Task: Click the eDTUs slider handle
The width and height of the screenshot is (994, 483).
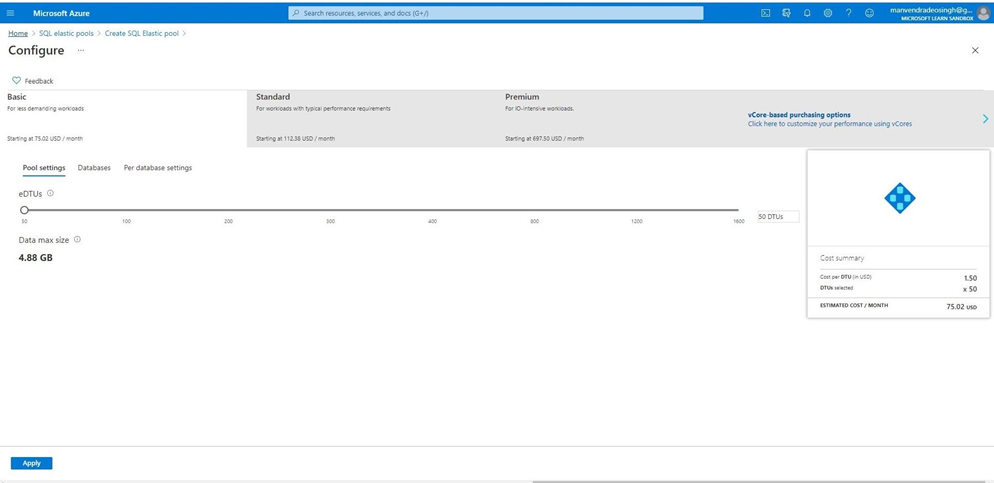Action: 24,210
